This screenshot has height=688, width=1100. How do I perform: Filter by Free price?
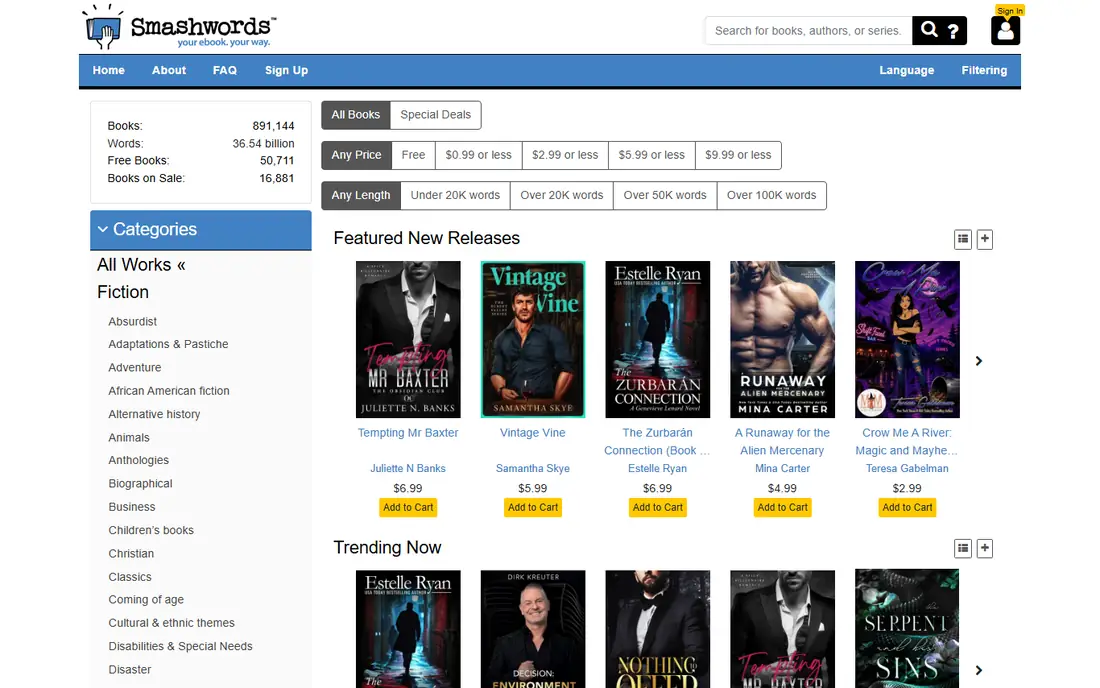[x=413, y=155]
